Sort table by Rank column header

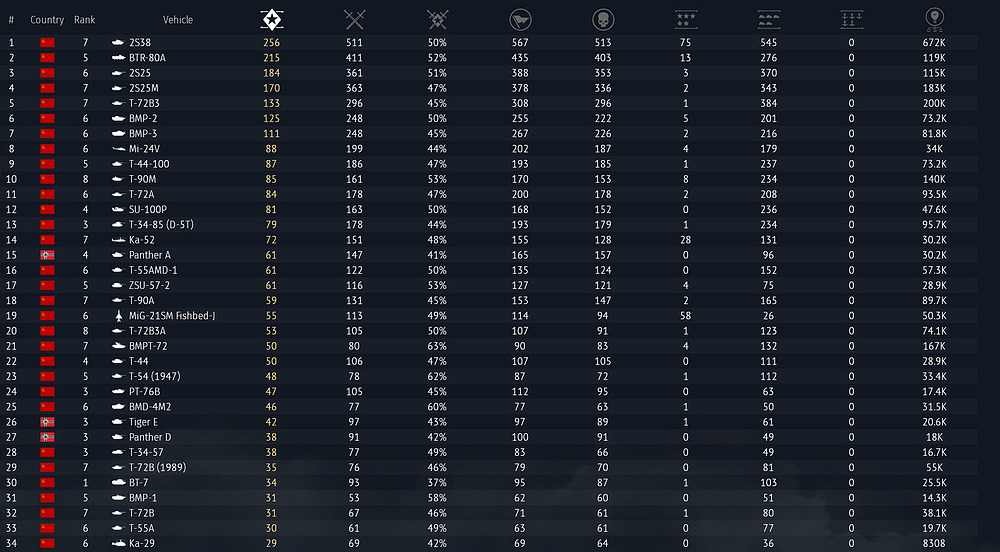pos(85,20)
